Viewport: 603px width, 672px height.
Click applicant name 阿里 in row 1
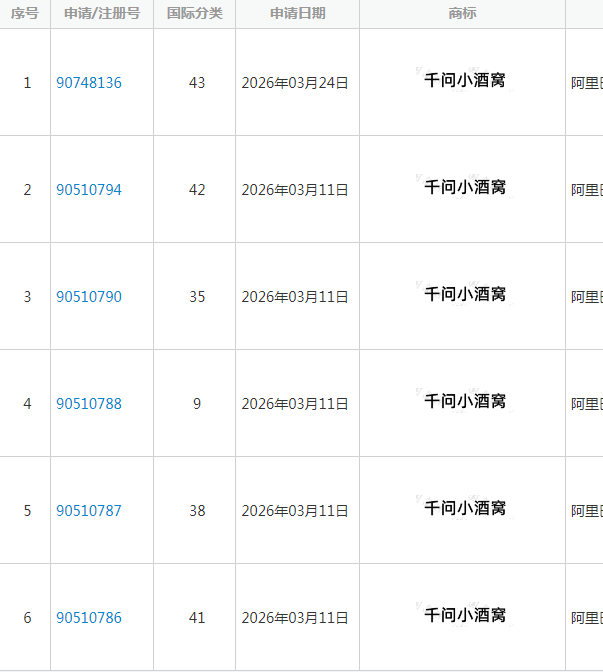coord(587,83)
